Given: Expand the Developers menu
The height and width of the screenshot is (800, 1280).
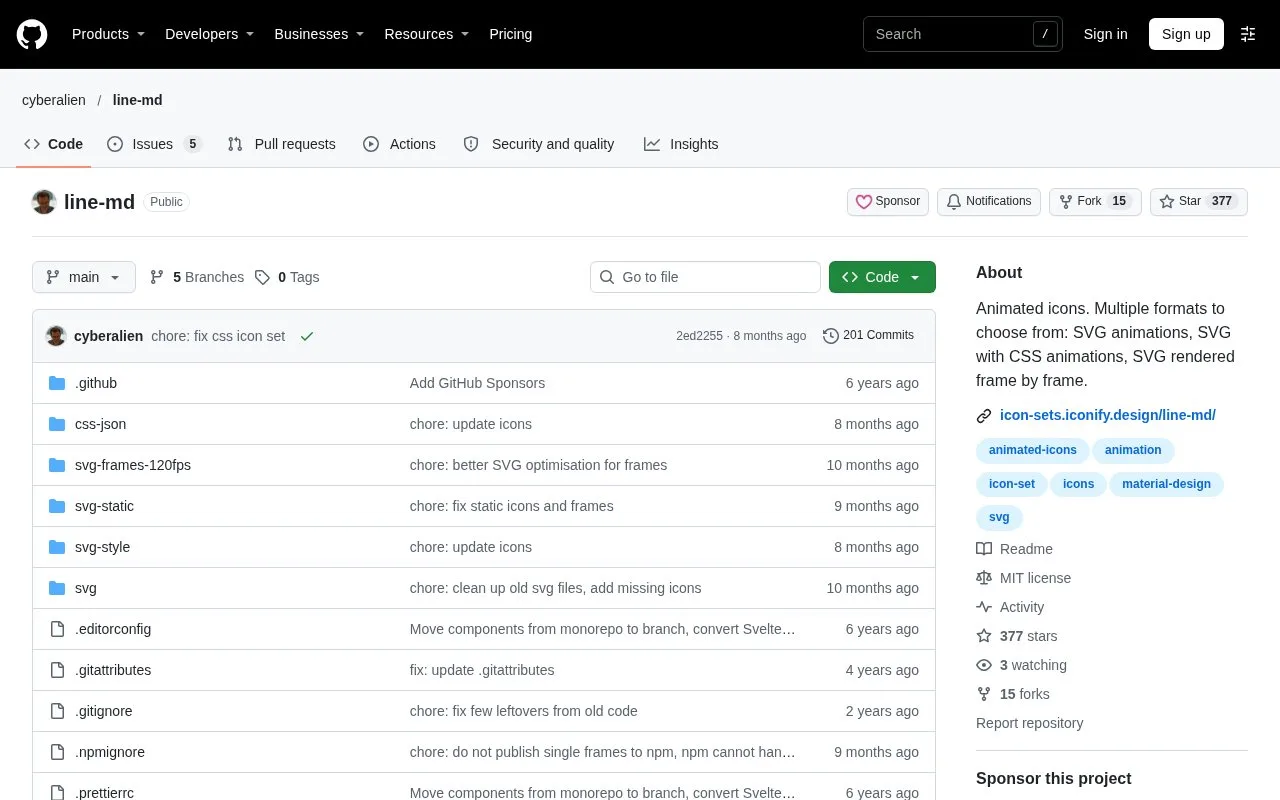Looking at the screenshot, I should pos(210,34).
